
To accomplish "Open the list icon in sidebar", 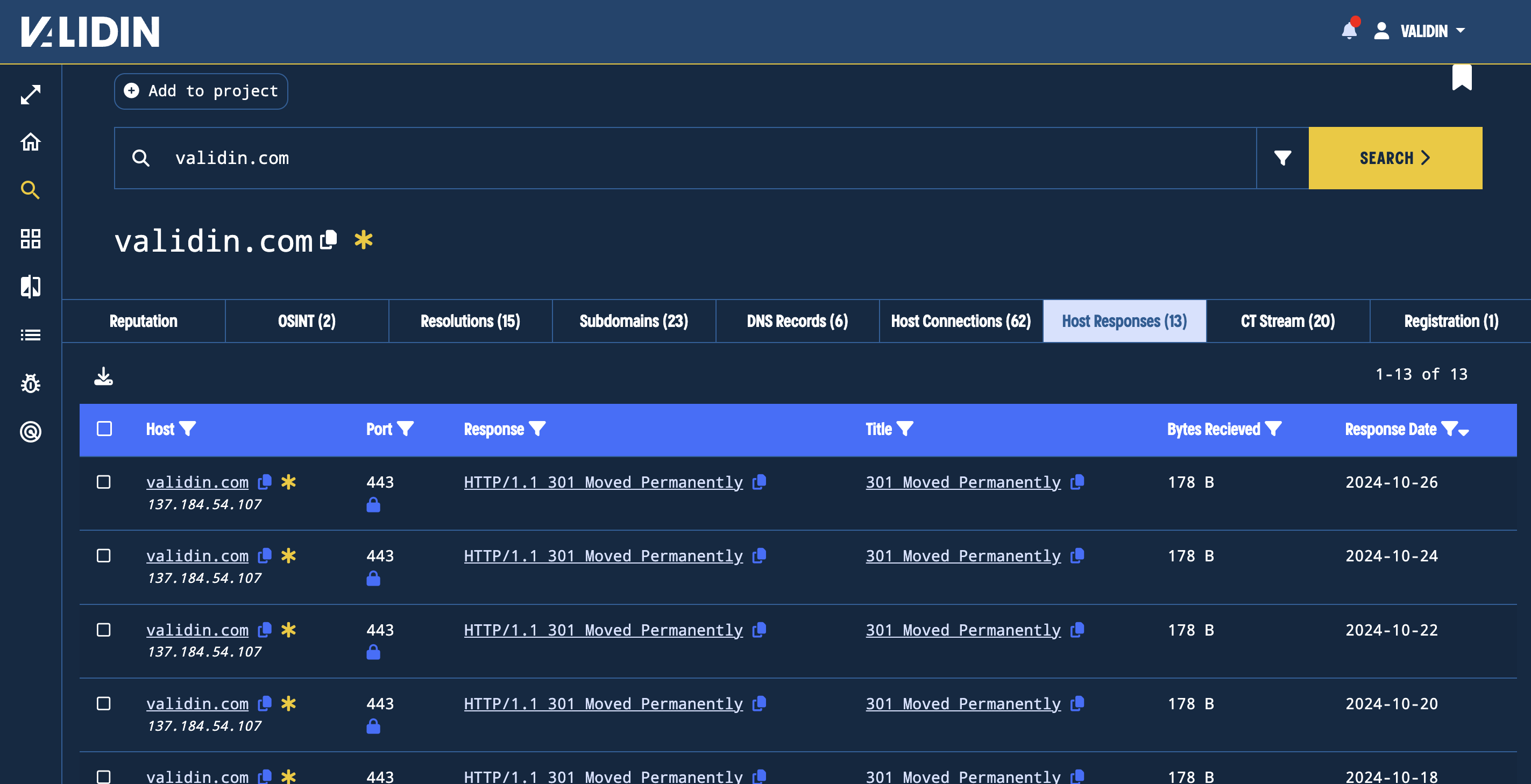I will pos(30,335).
